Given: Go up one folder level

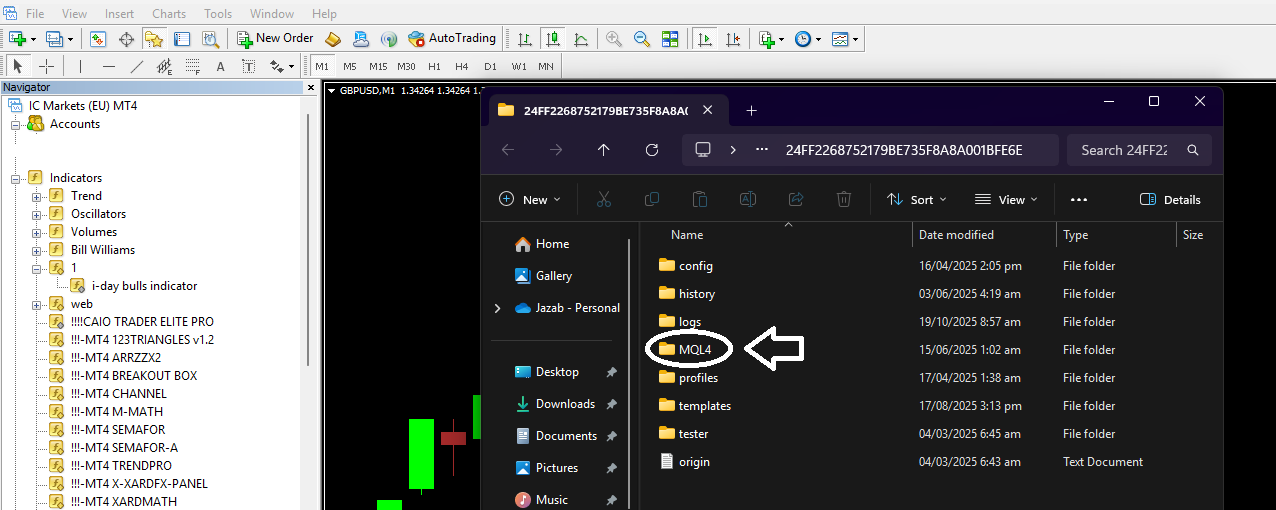Looking at the screenshot, I should tap(603, 150).
